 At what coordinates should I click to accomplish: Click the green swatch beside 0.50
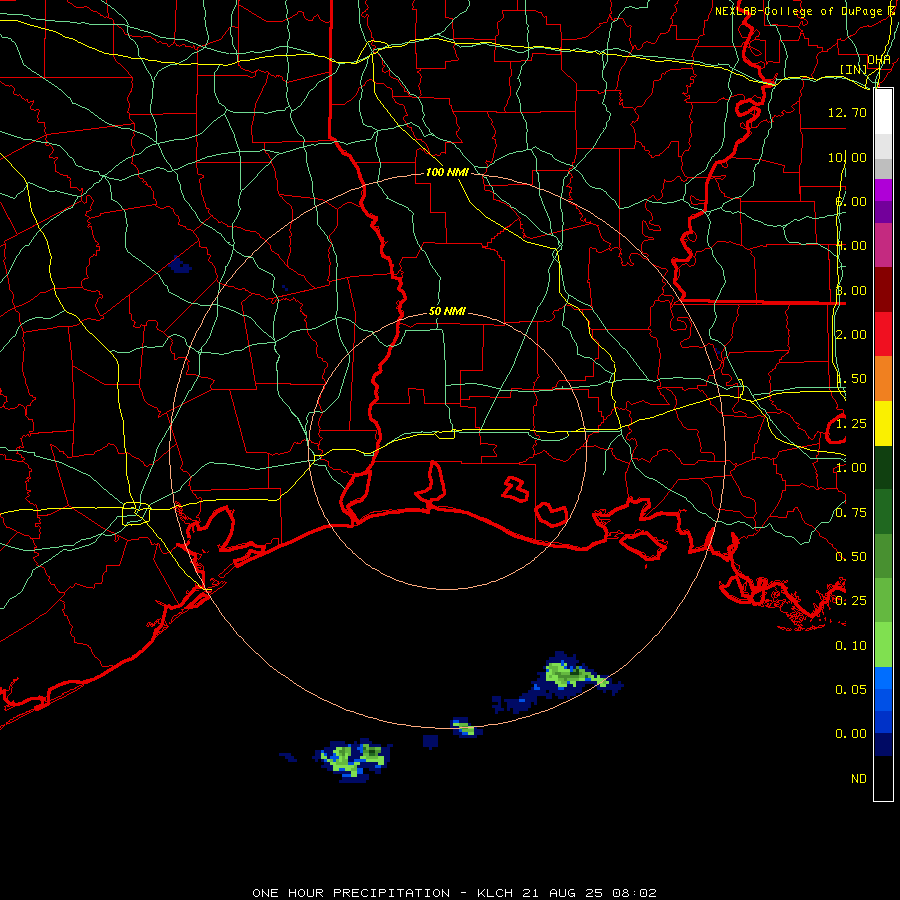(883, 556)
